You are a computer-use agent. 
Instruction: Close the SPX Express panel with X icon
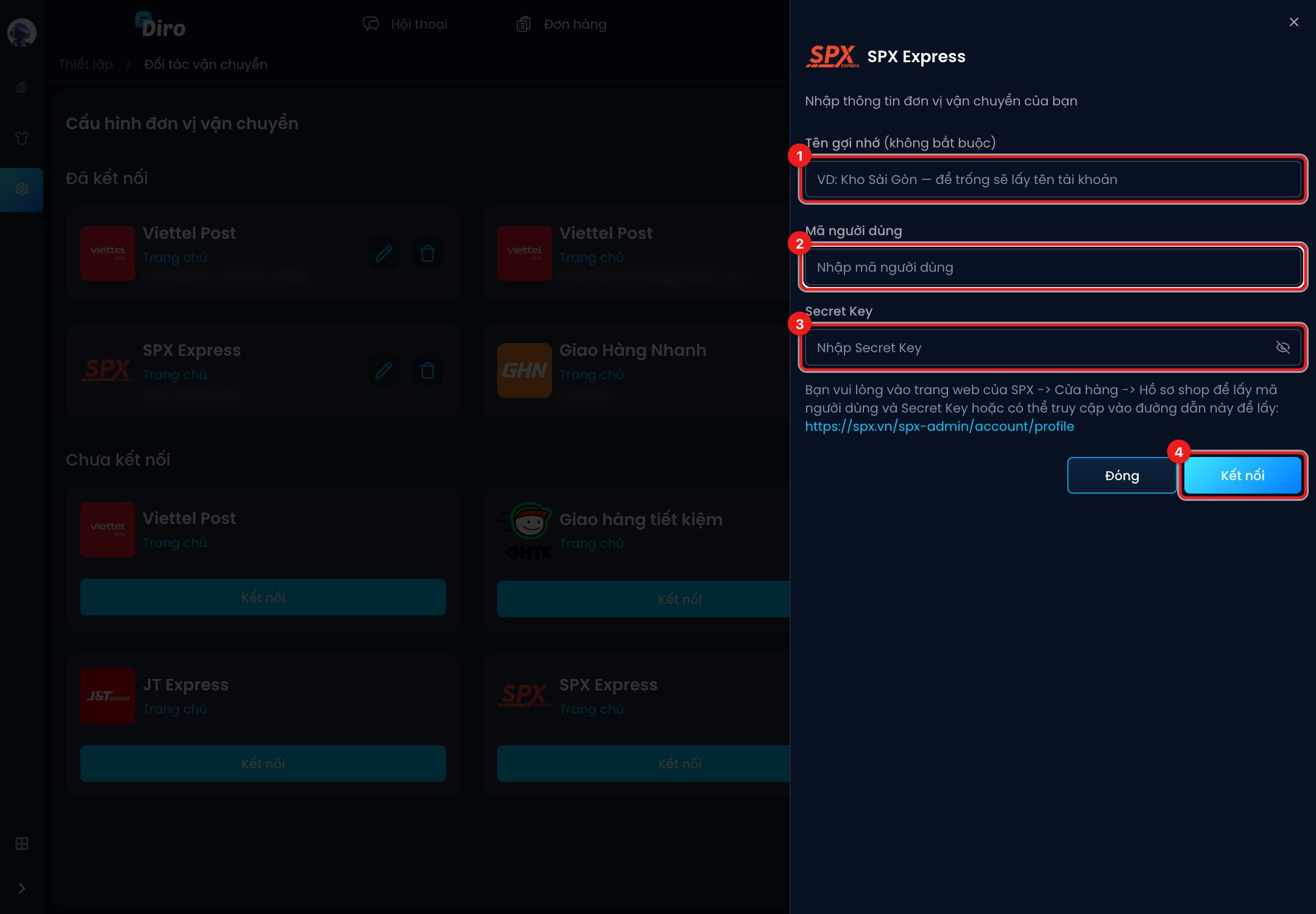1294,22
